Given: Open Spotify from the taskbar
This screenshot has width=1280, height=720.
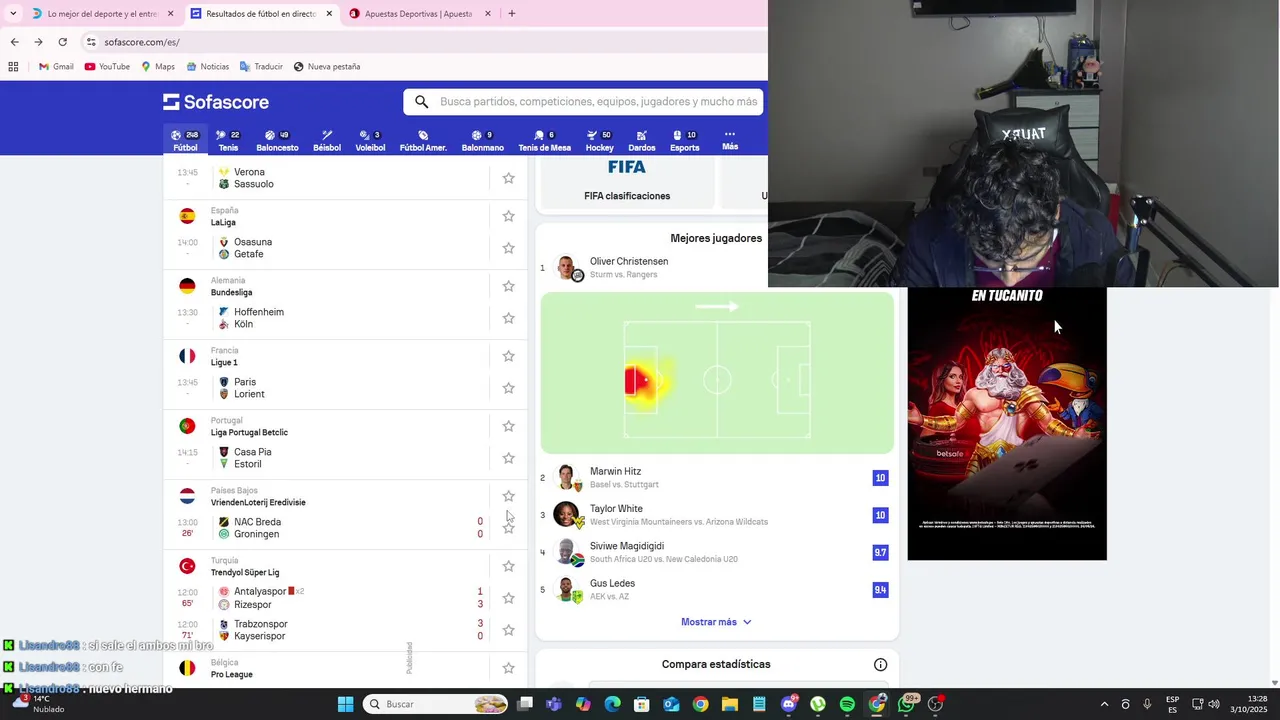Looking at the screenshot, I should click(847, 704).
